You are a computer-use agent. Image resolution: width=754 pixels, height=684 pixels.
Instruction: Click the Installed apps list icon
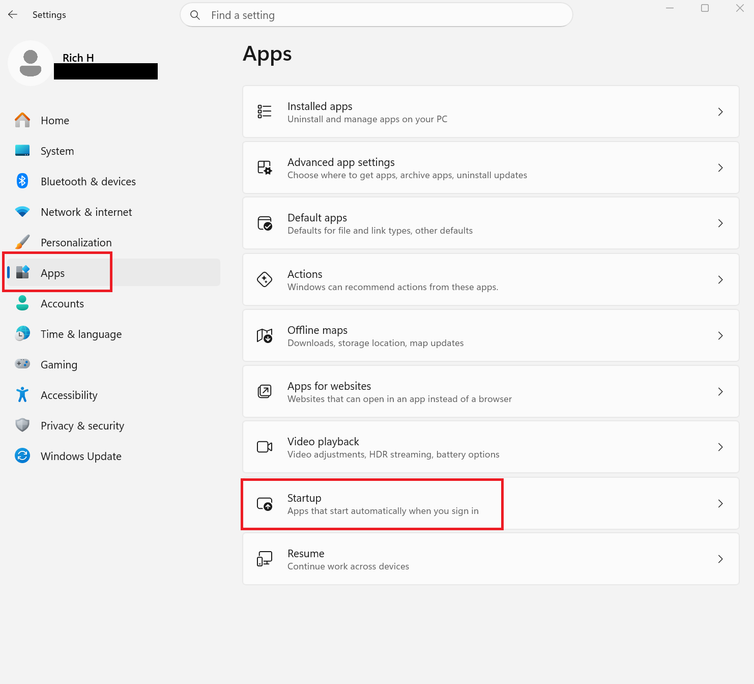pos(264,112)
